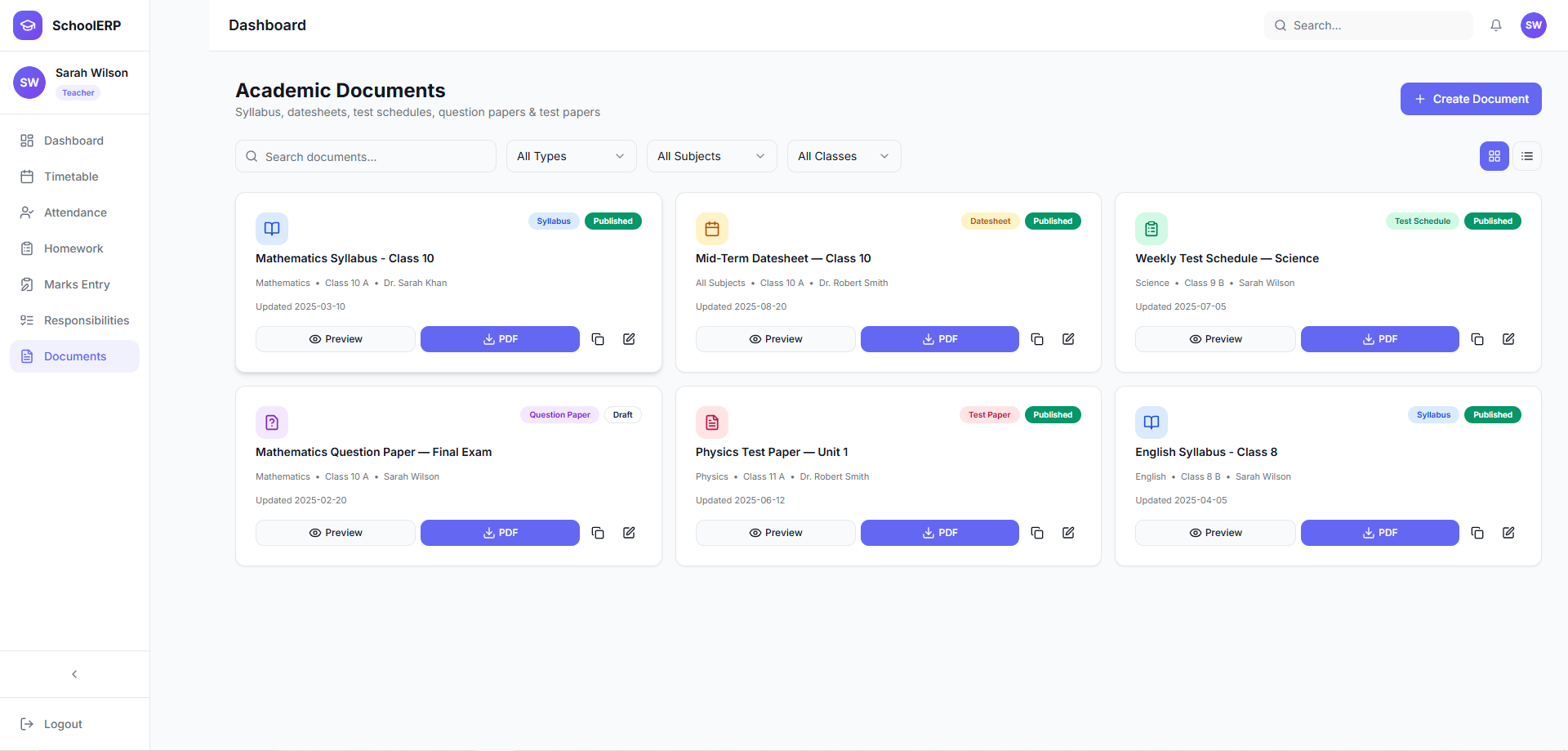Click the calendar icon on Mid-Term Datesheet card

tap(712, 229)
